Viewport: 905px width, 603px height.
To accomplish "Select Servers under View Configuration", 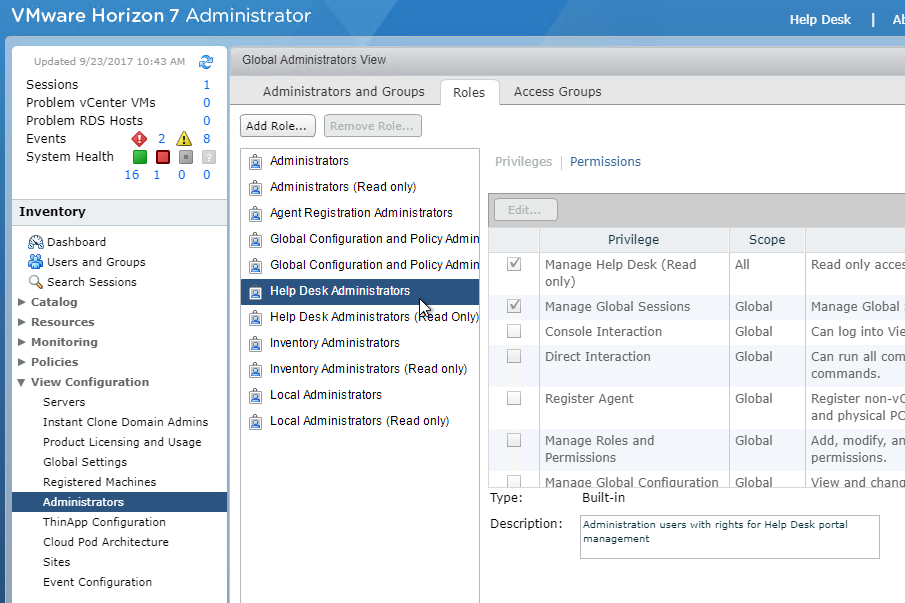I will [x=64, y=402].
